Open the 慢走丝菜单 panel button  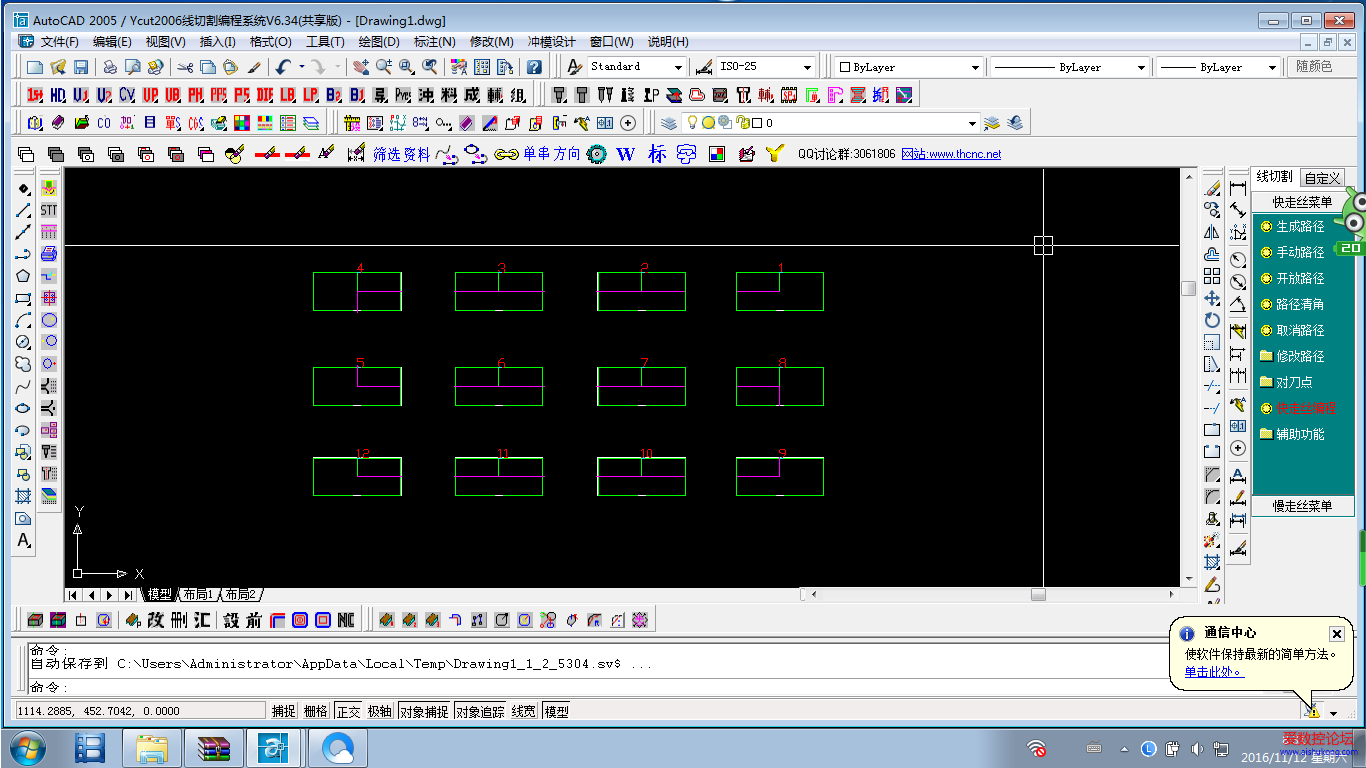1302,506
